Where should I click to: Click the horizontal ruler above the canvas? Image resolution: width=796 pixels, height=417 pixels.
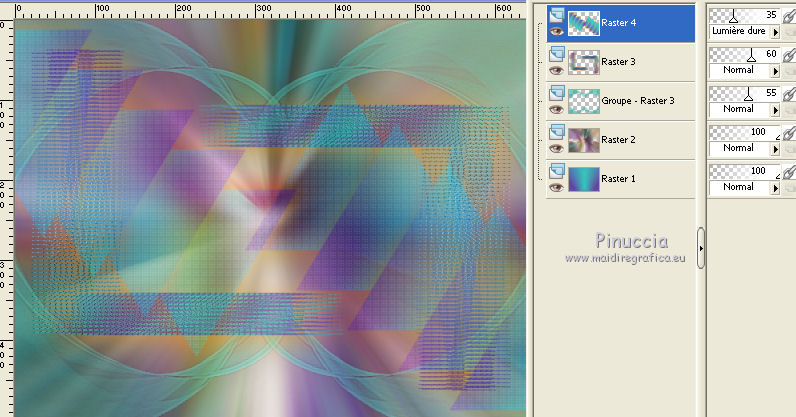point(270,10)
